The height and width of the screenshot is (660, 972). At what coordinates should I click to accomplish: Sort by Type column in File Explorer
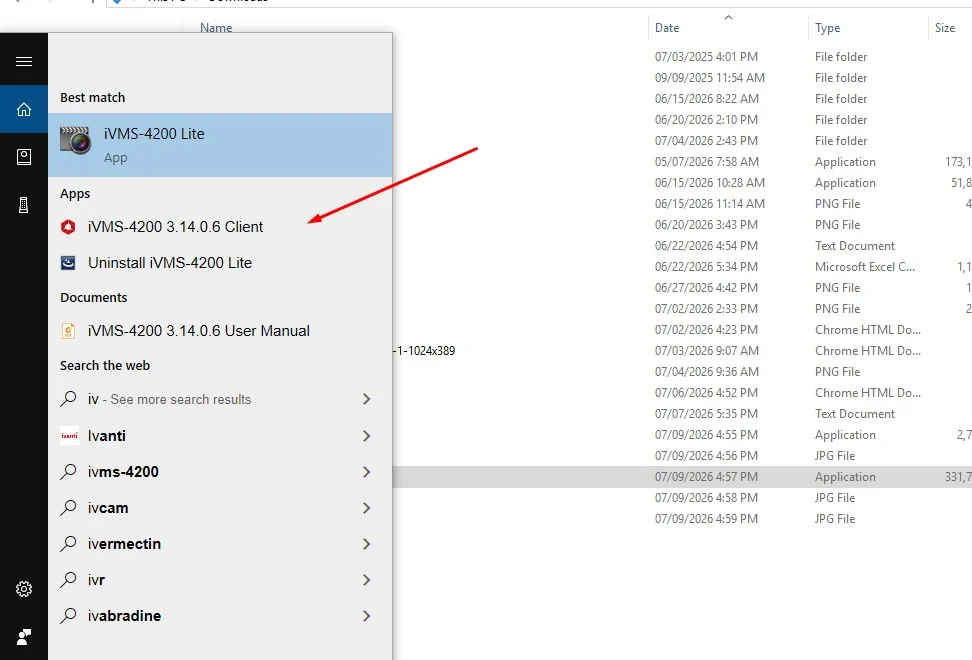point(868,27)
